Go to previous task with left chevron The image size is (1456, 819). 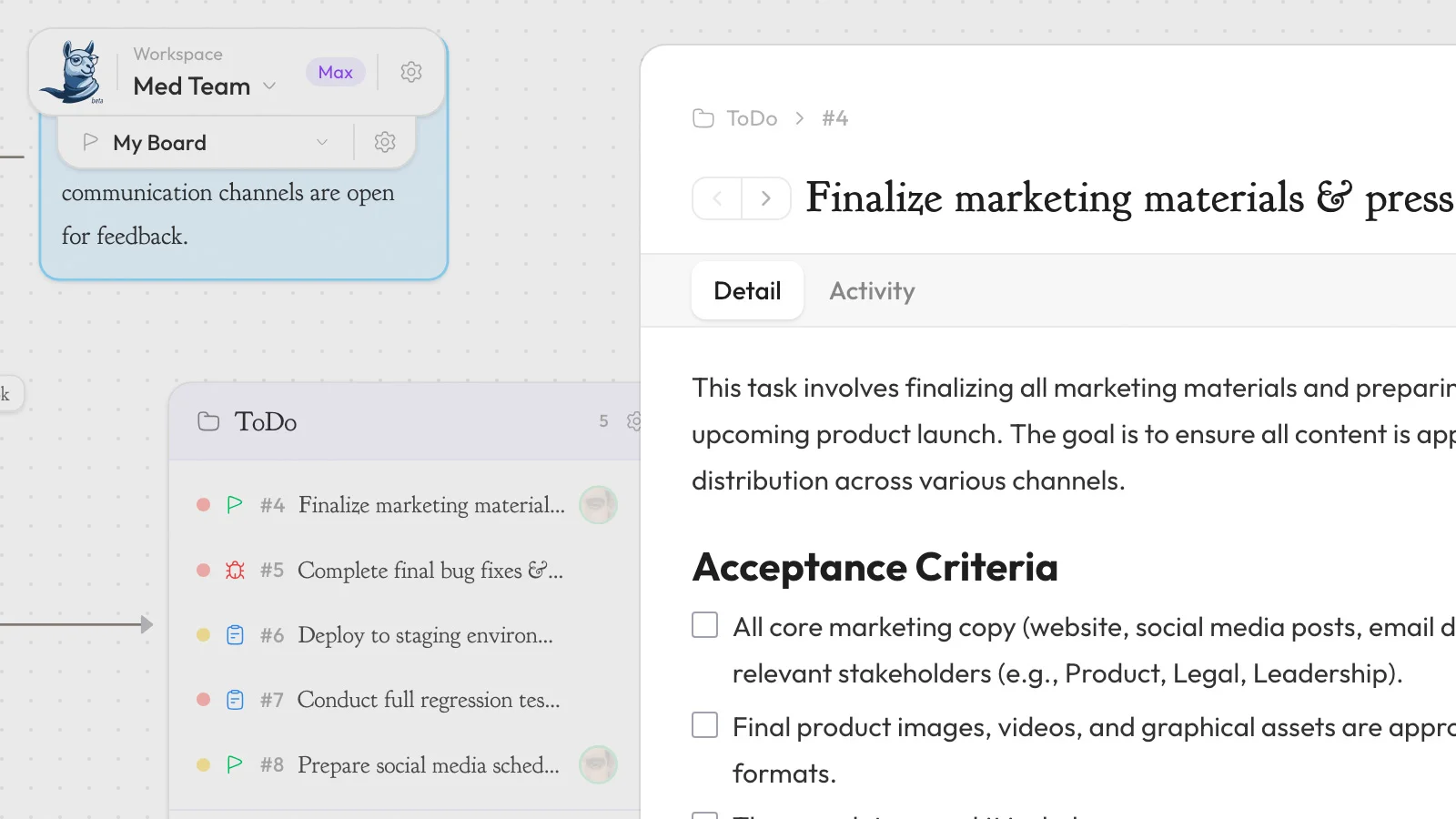718,198
